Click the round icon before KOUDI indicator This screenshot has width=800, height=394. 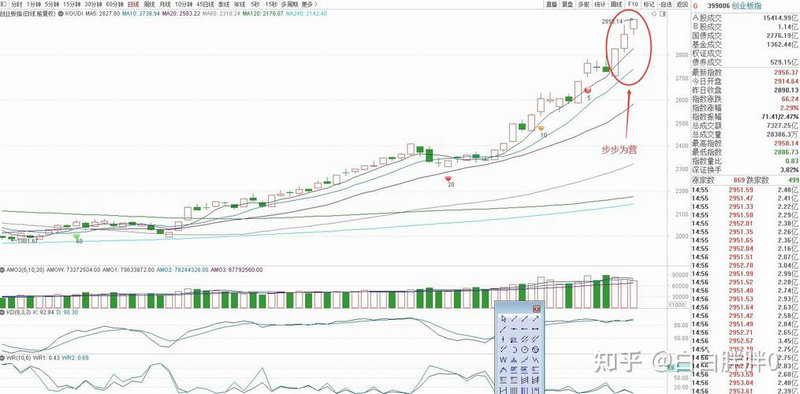[61, 13]
